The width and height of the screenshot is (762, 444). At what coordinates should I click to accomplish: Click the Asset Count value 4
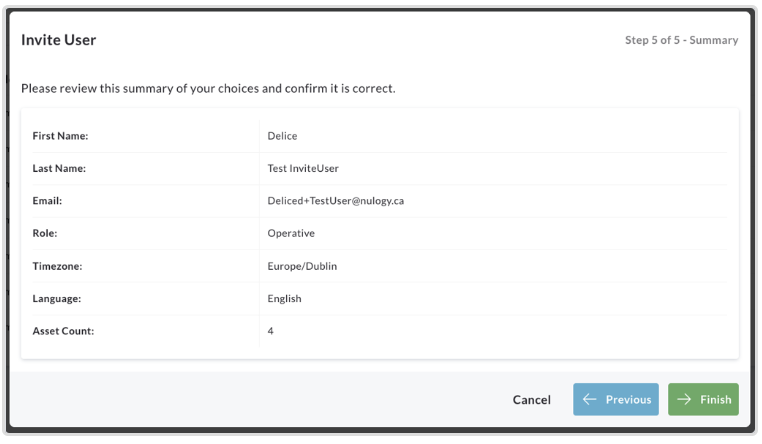pos(271,331)
